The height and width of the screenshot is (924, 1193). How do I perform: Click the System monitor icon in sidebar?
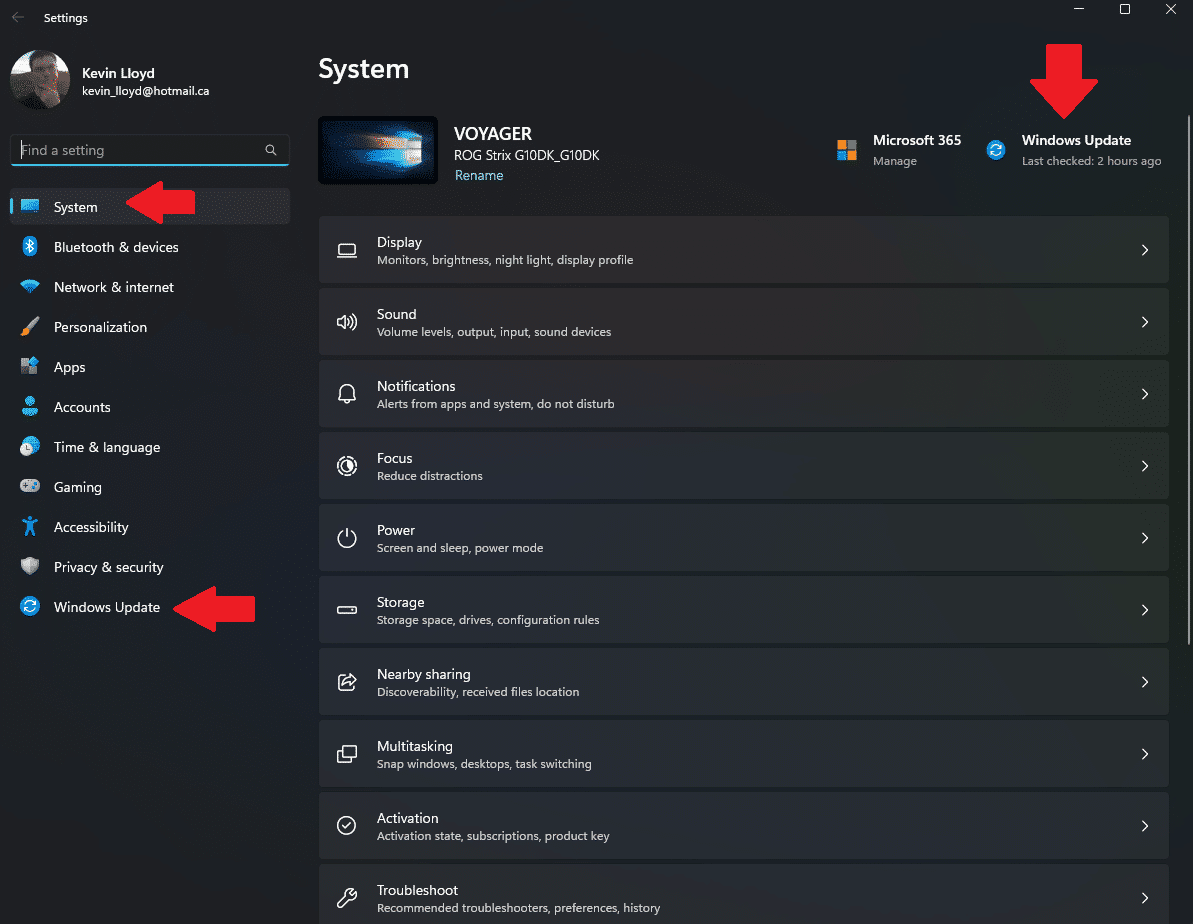click(30, 206)
